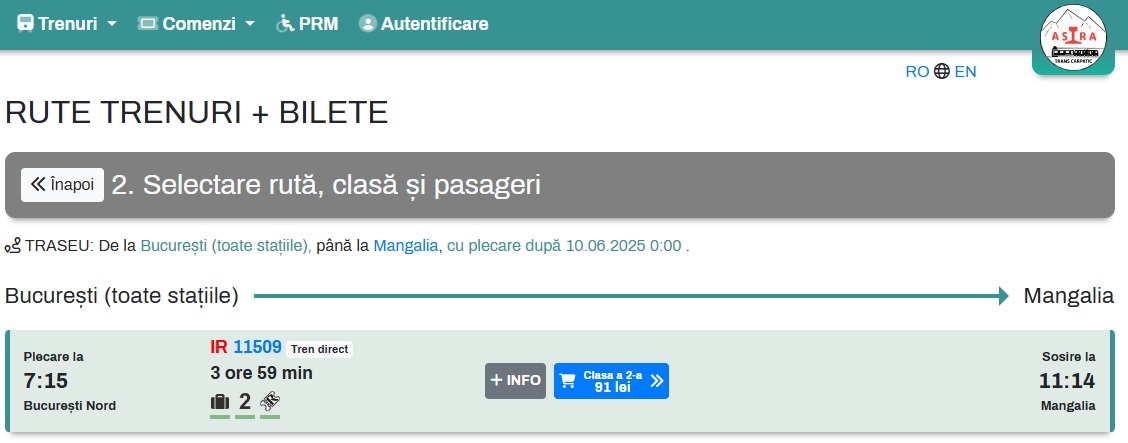
Task: Go back with the Înapoi button
Action: point(62,185)
